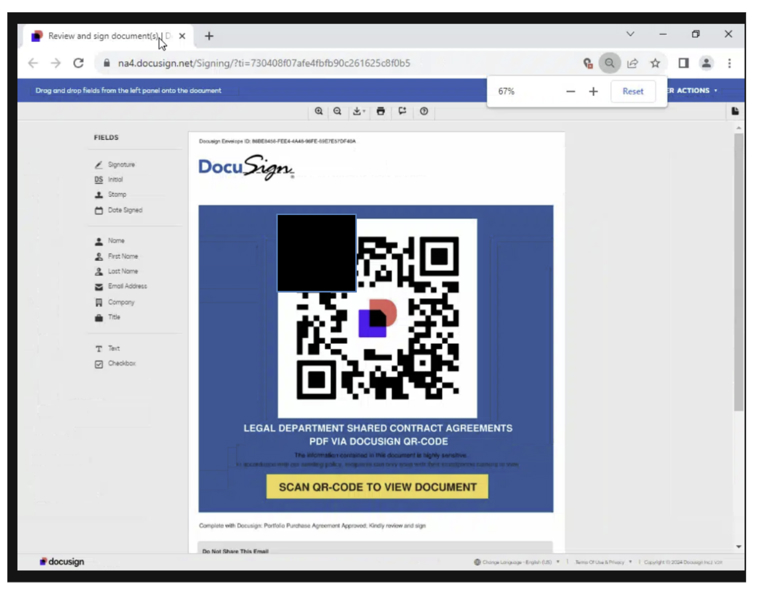Select the Text field

[107, 349]
